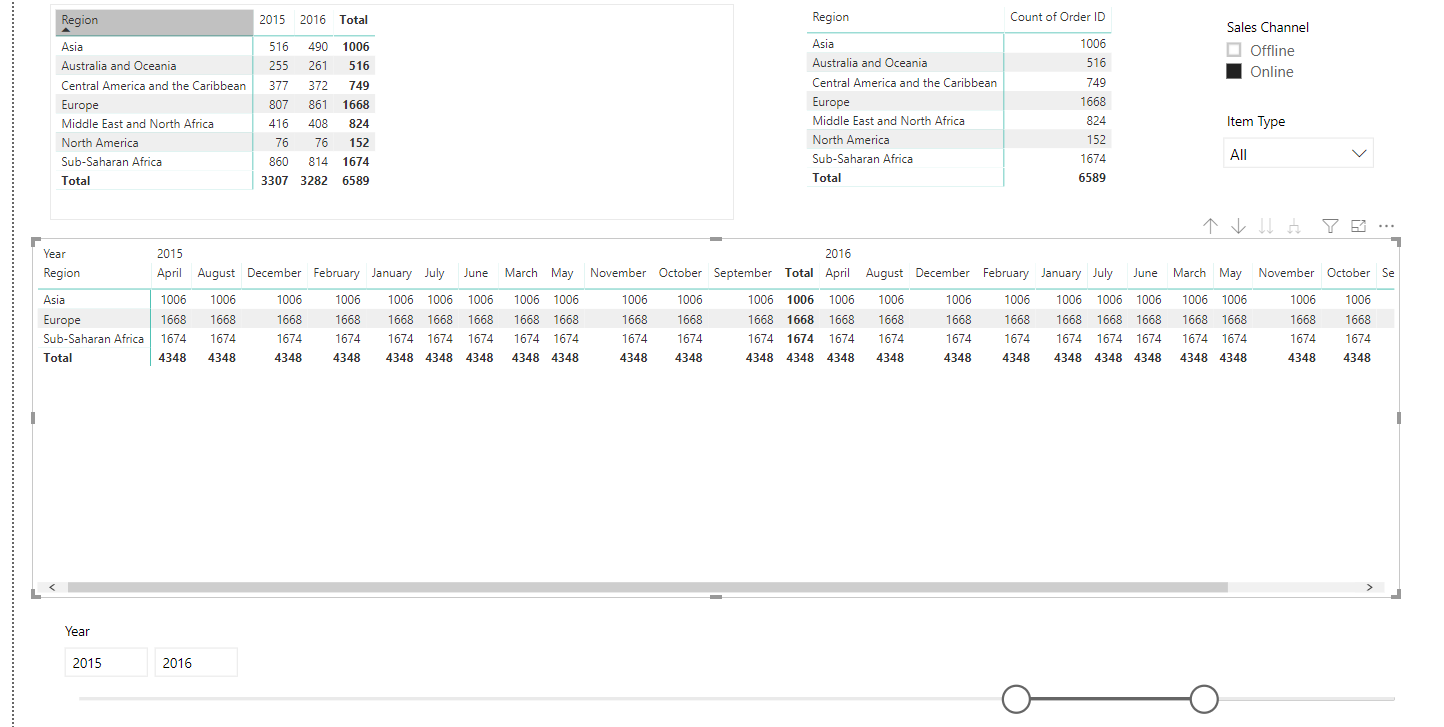This screenshot has height=727, width=1444.
Task: Click the October column header under 2016
Action: (x=1348, y=273)
